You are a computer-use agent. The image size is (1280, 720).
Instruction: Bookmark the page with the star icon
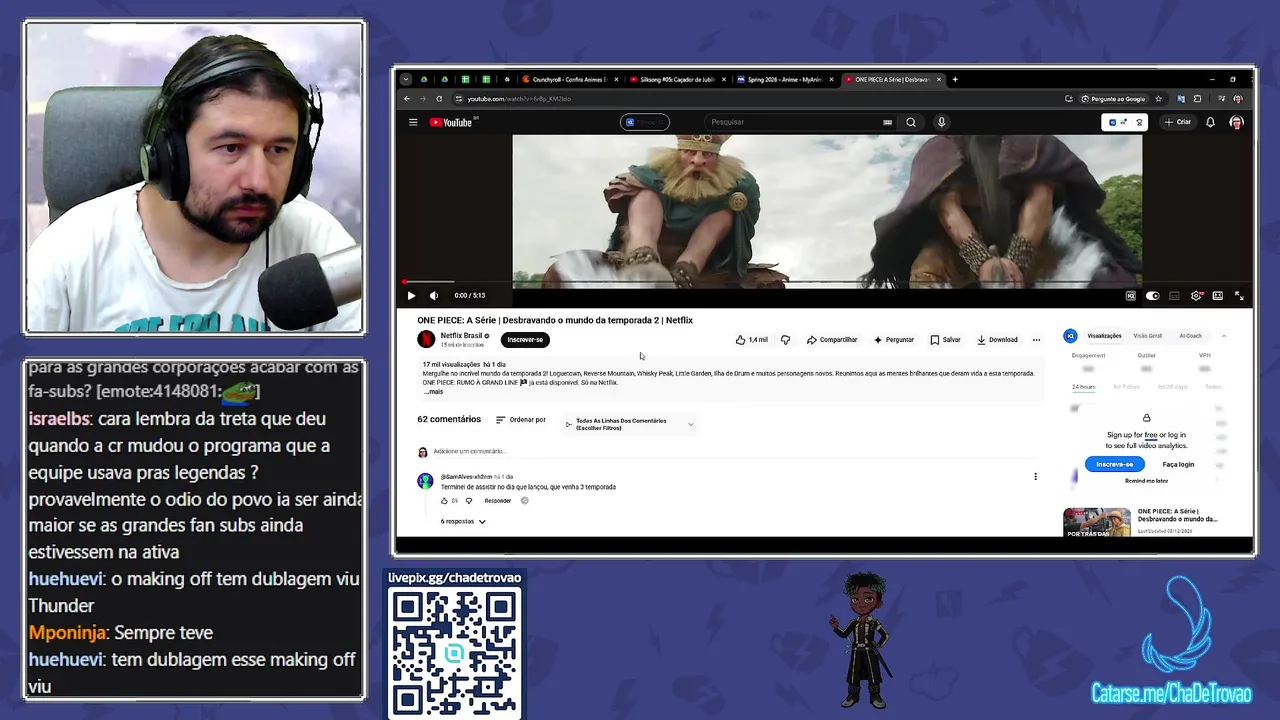pyautogui.click(x=1159, y=99)
